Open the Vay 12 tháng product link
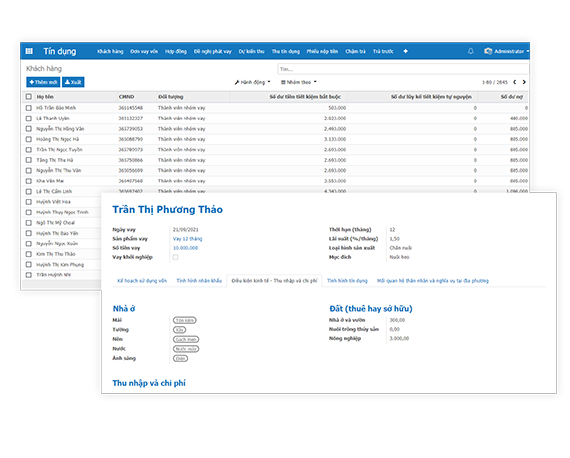 click(x=188, y=239)
